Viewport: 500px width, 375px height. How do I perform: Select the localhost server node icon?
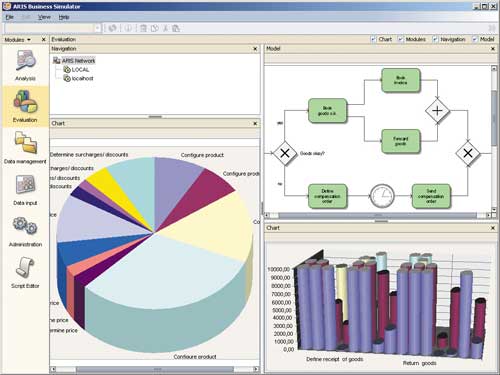[x=67, y=78]
